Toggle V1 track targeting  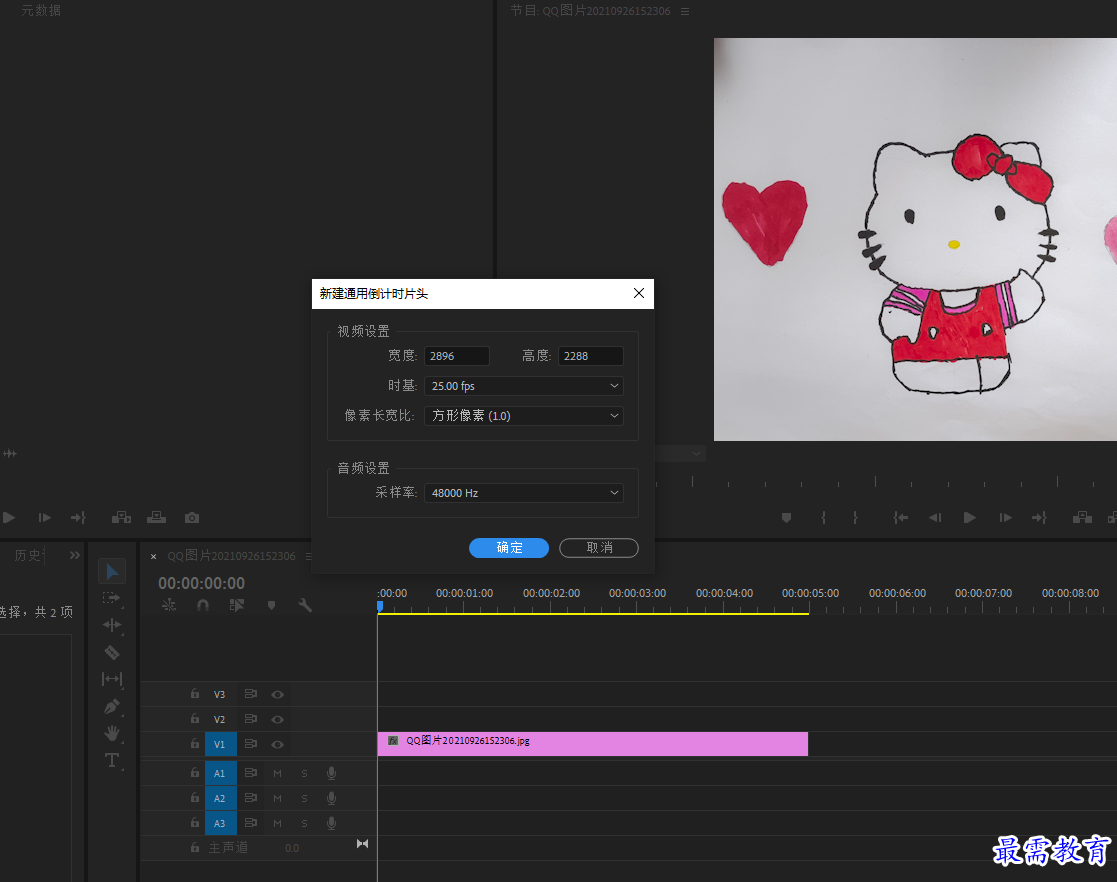tap(220, 744)
